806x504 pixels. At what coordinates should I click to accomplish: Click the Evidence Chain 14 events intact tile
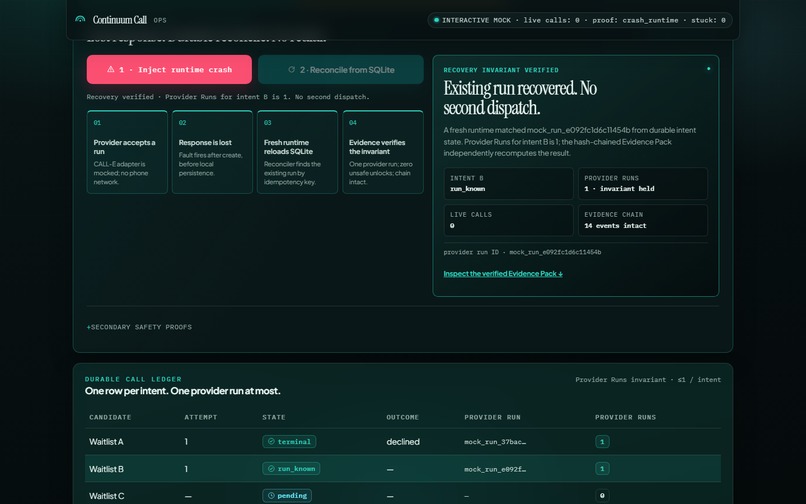pyautogui.click(x=643, y=220)
